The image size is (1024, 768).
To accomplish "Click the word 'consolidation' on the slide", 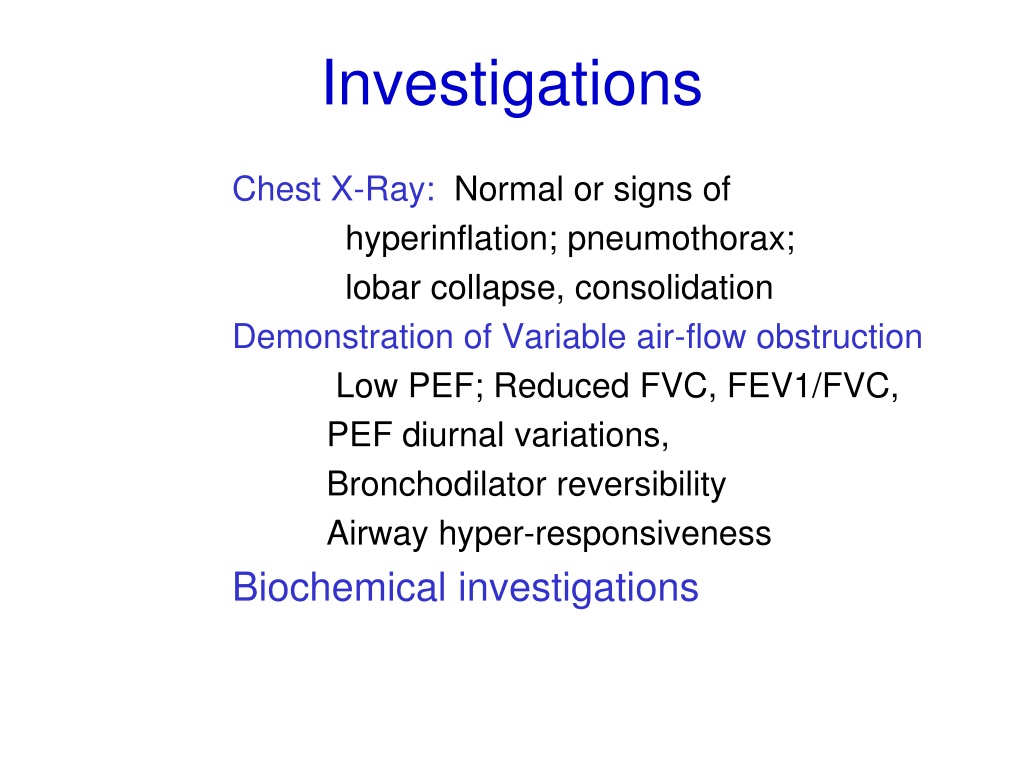I will click(674, 288).
